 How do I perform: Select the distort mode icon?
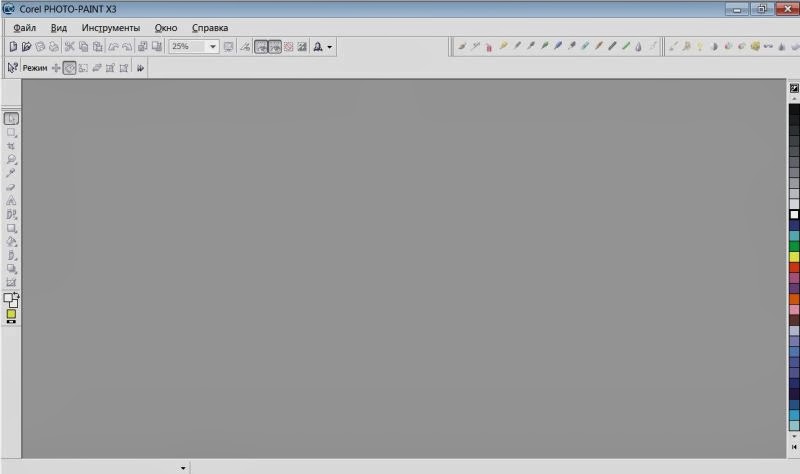tap(110, 68)
